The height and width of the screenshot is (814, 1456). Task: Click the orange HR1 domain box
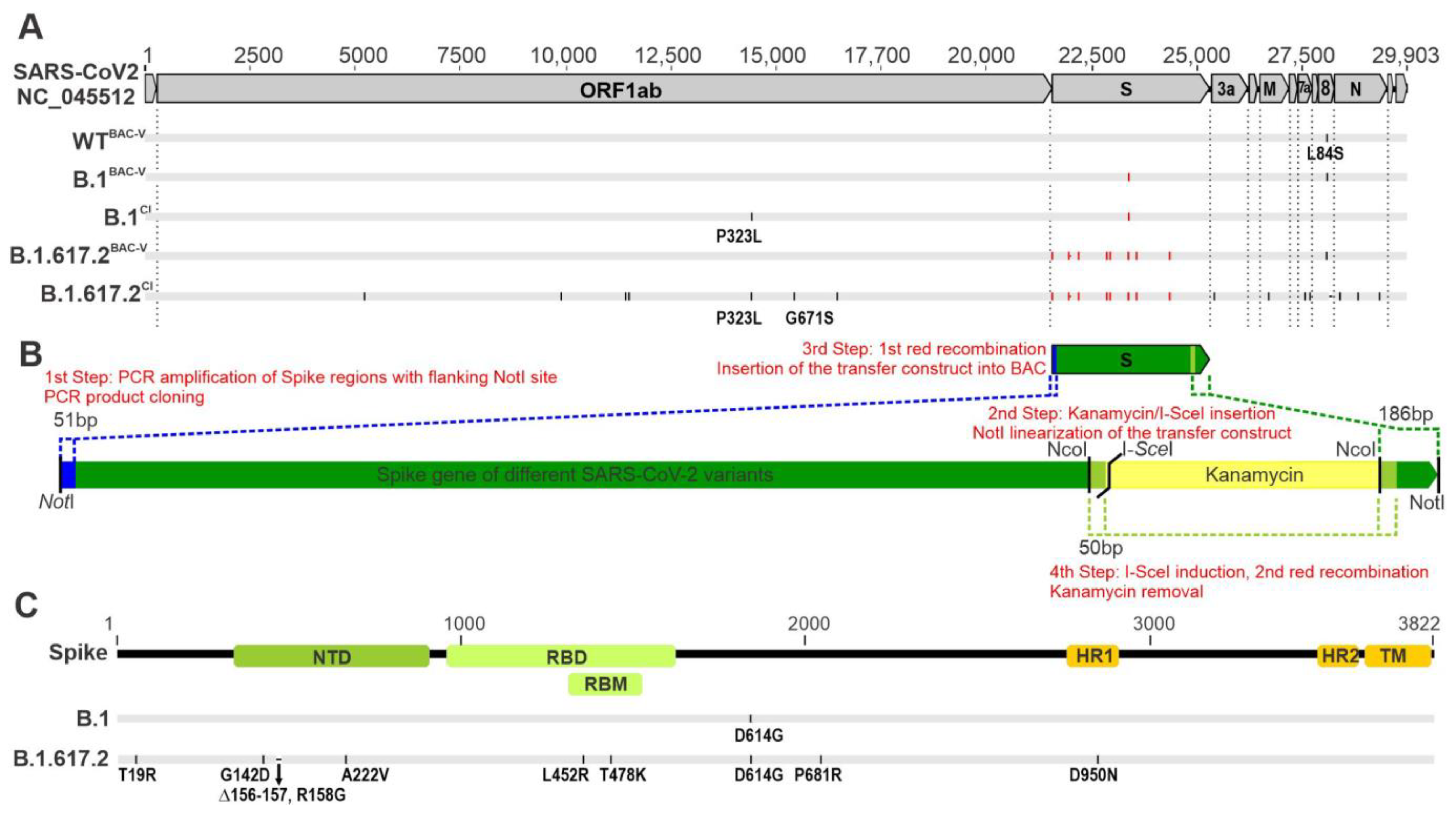pyautogui.click(x=1093, y=656)
